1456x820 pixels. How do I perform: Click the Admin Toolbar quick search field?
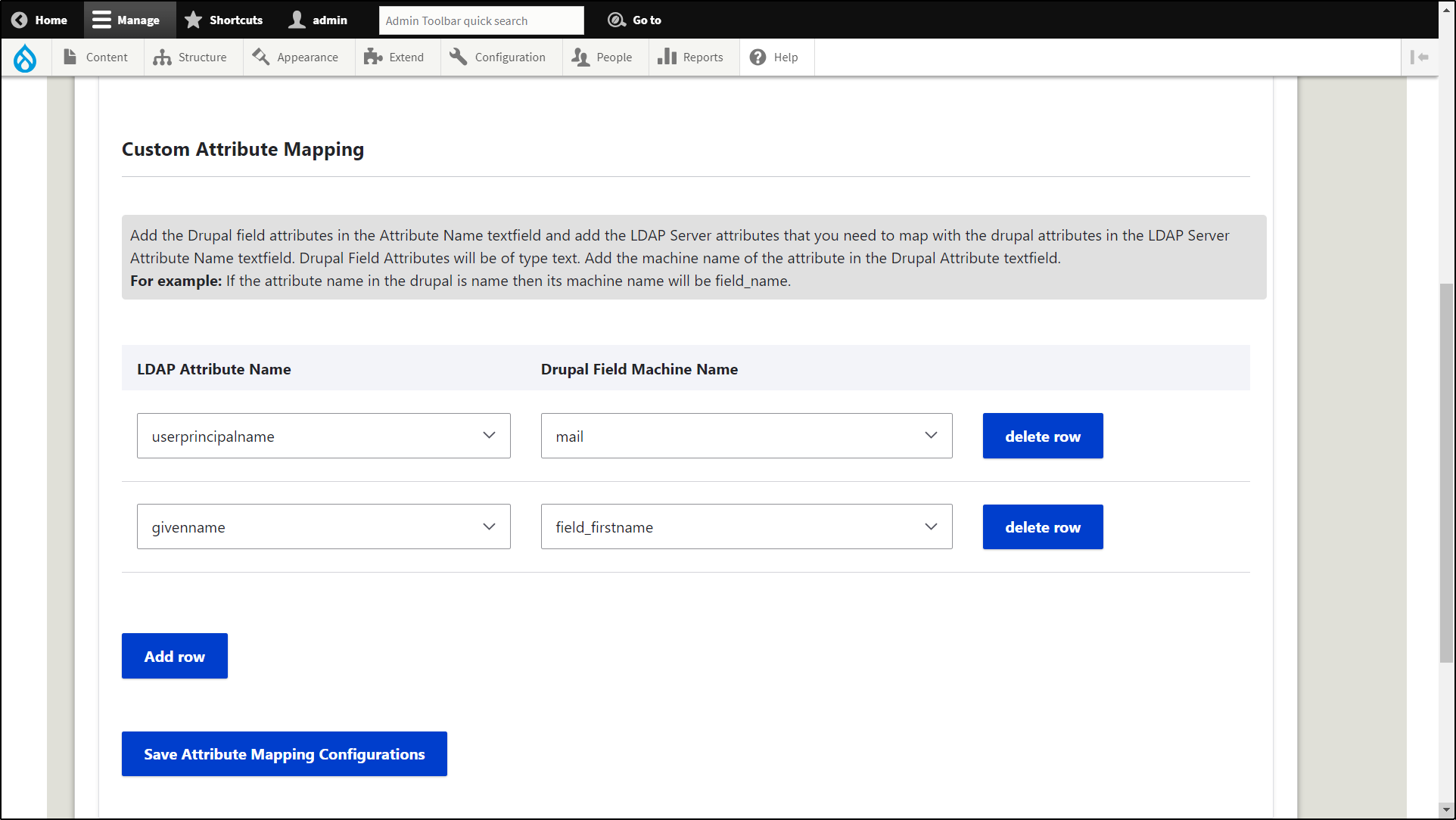(x=481, y=20)
